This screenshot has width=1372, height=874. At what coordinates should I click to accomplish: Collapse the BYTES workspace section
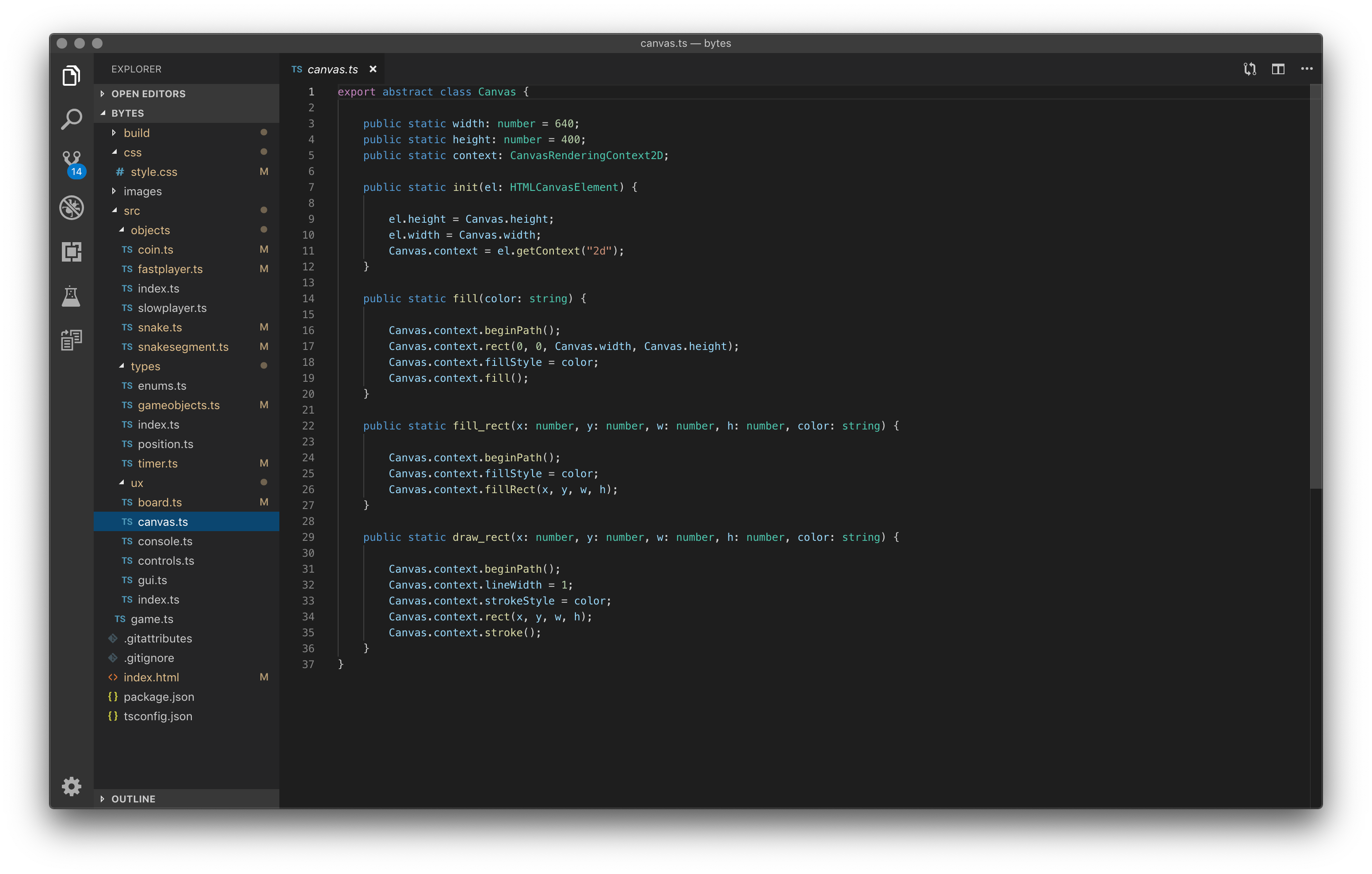coord(187,113)
